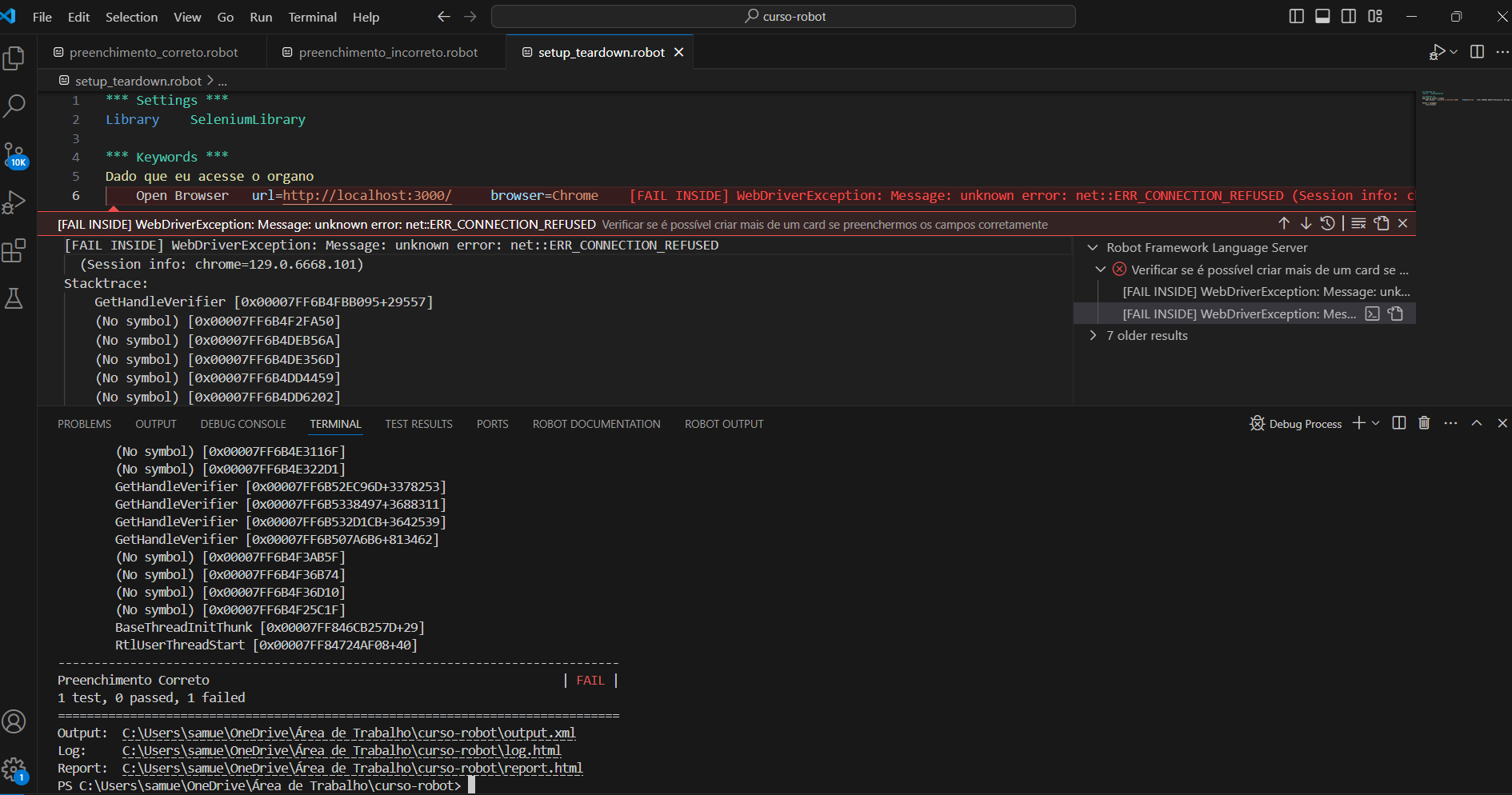Open the Edit menu
The height and width of the screenshot is (795, 1512).
coord(78,17)
